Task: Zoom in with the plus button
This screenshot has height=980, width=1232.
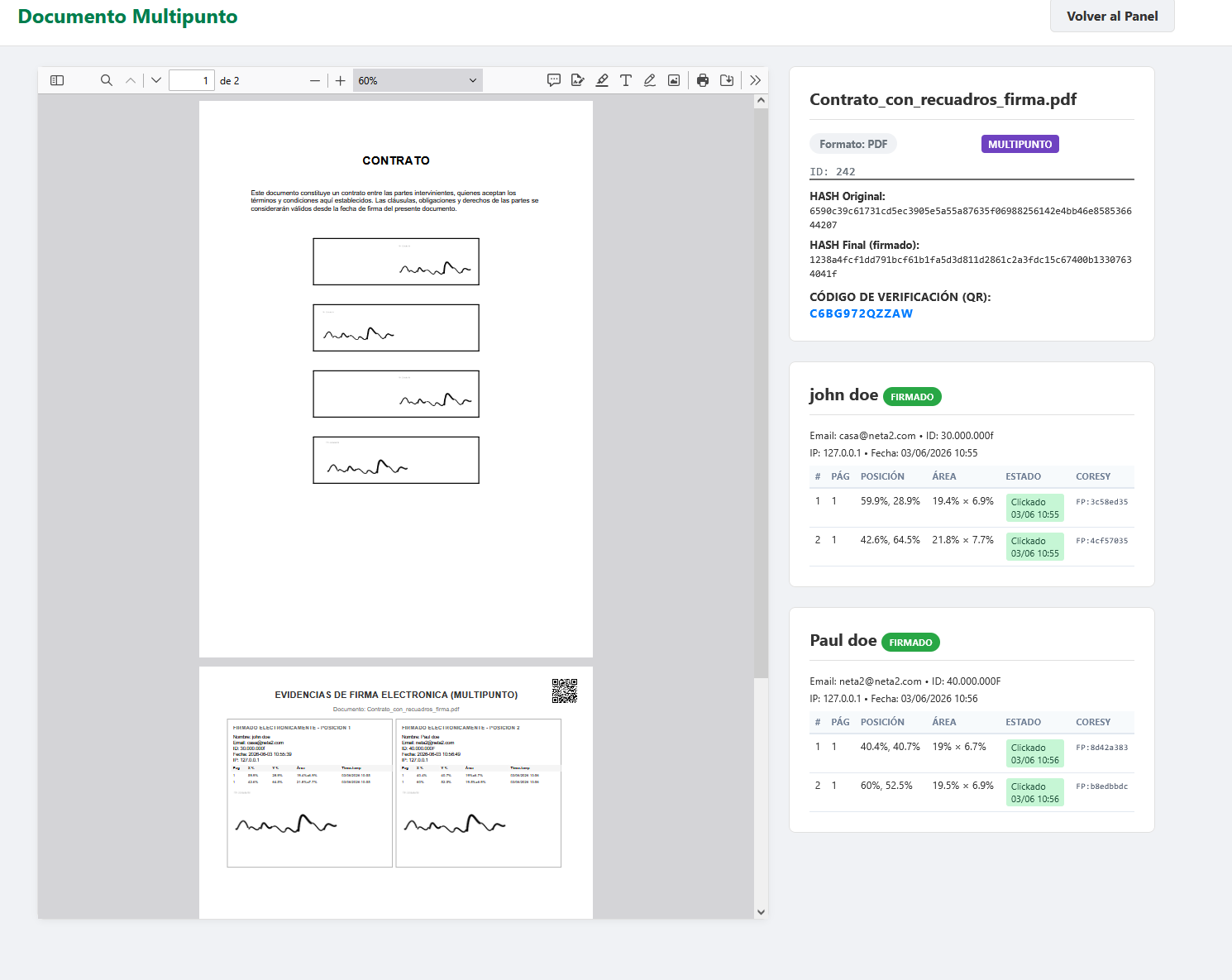Action: click(x=340, y=80)
